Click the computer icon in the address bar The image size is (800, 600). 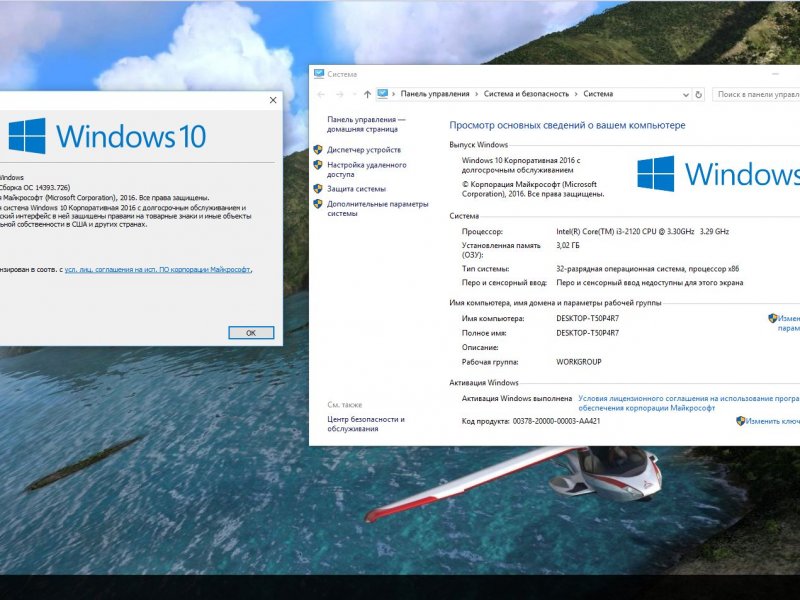click(383, 94)
